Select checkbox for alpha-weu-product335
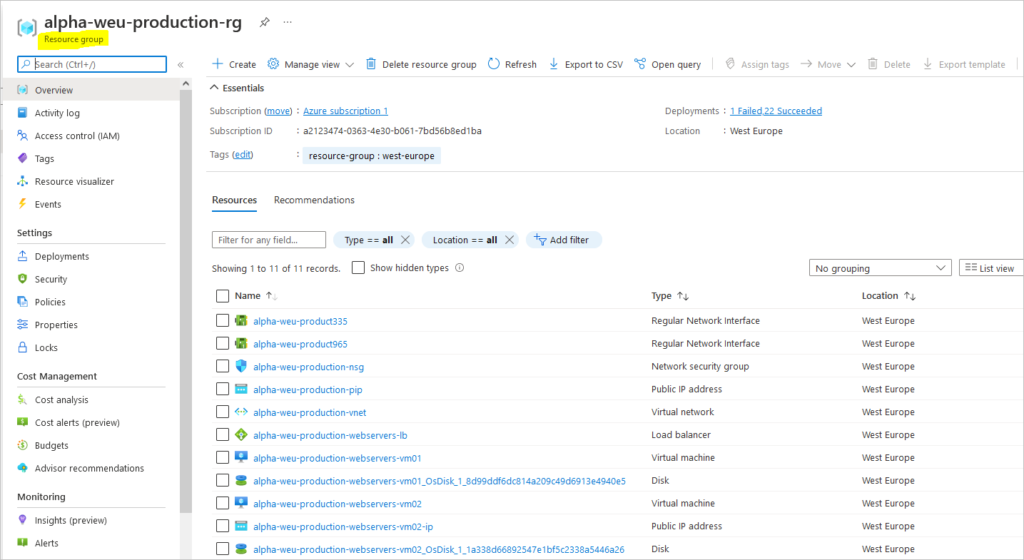Screen dimensions: 1024x560 coord(222,320)
